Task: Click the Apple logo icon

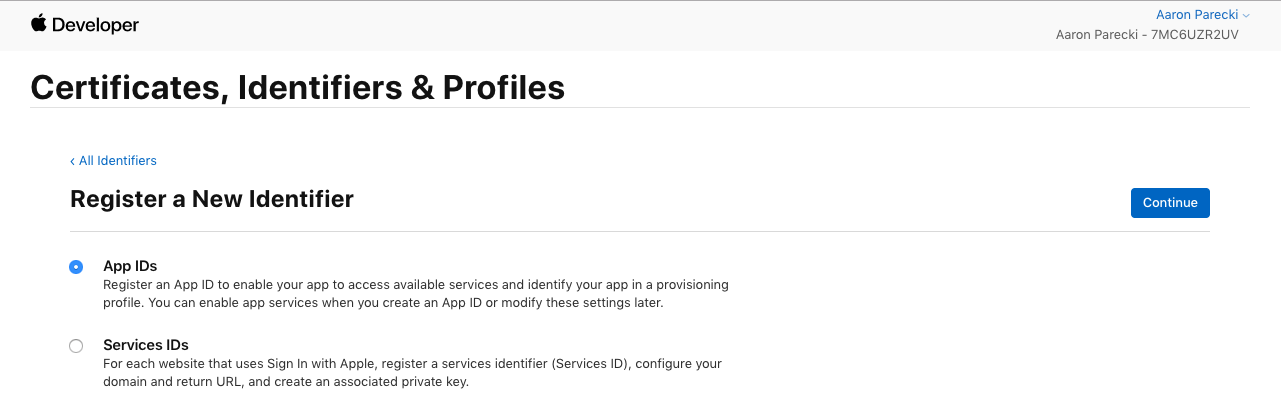Action: point(39,23)
